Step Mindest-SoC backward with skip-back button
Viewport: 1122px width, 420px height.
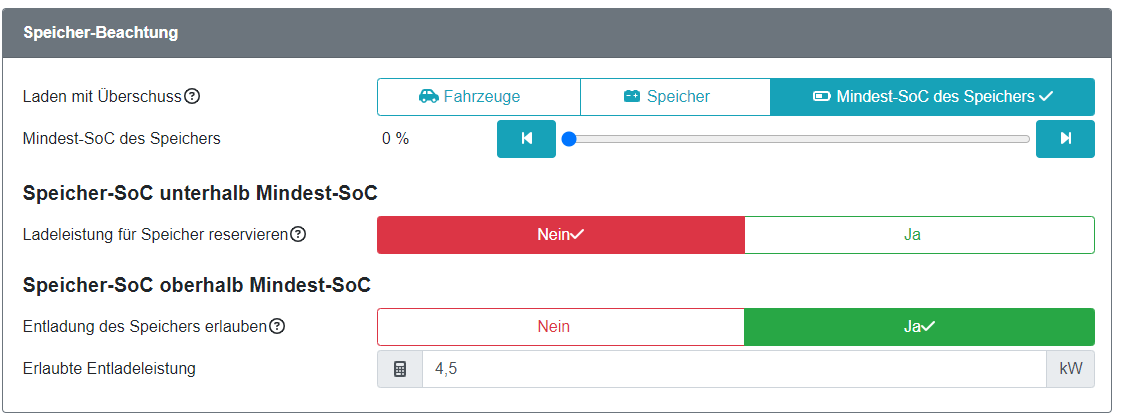(527, 139)
